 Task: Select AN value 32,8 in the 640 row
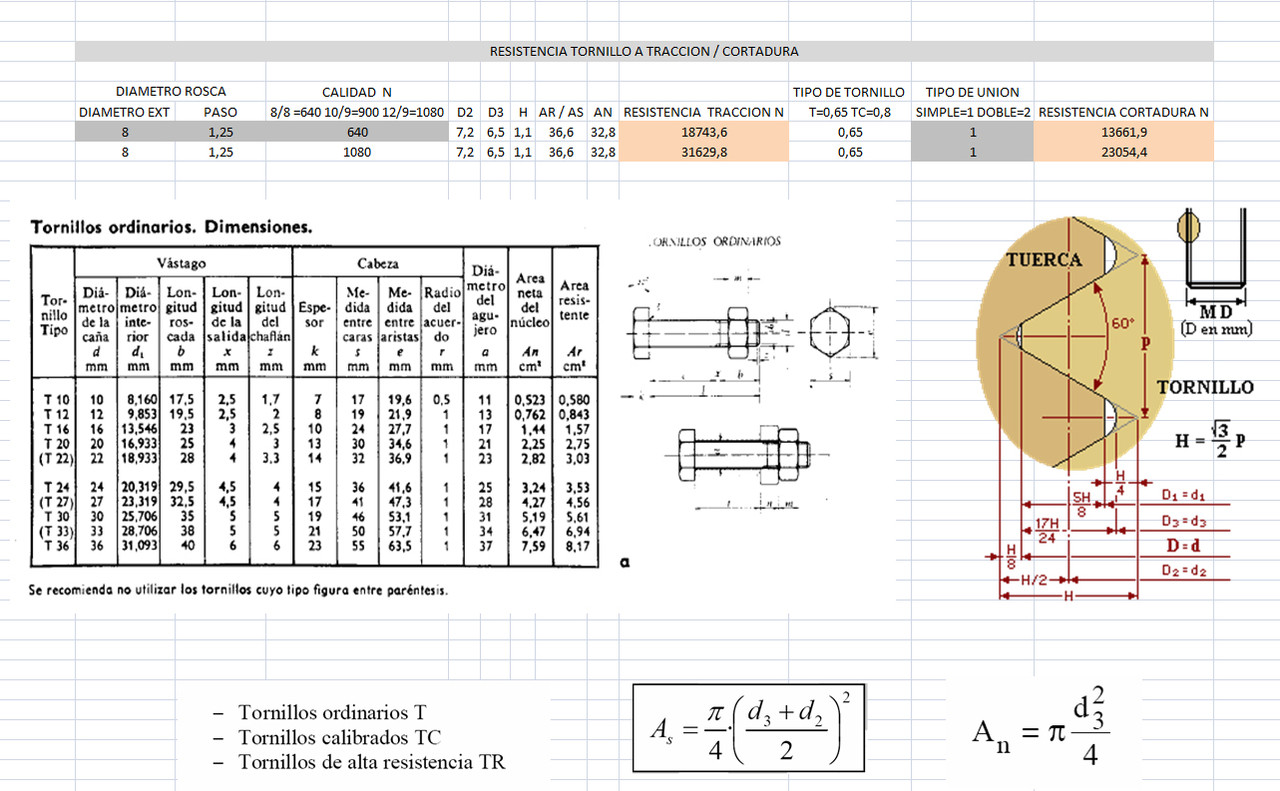click(602, 132)
